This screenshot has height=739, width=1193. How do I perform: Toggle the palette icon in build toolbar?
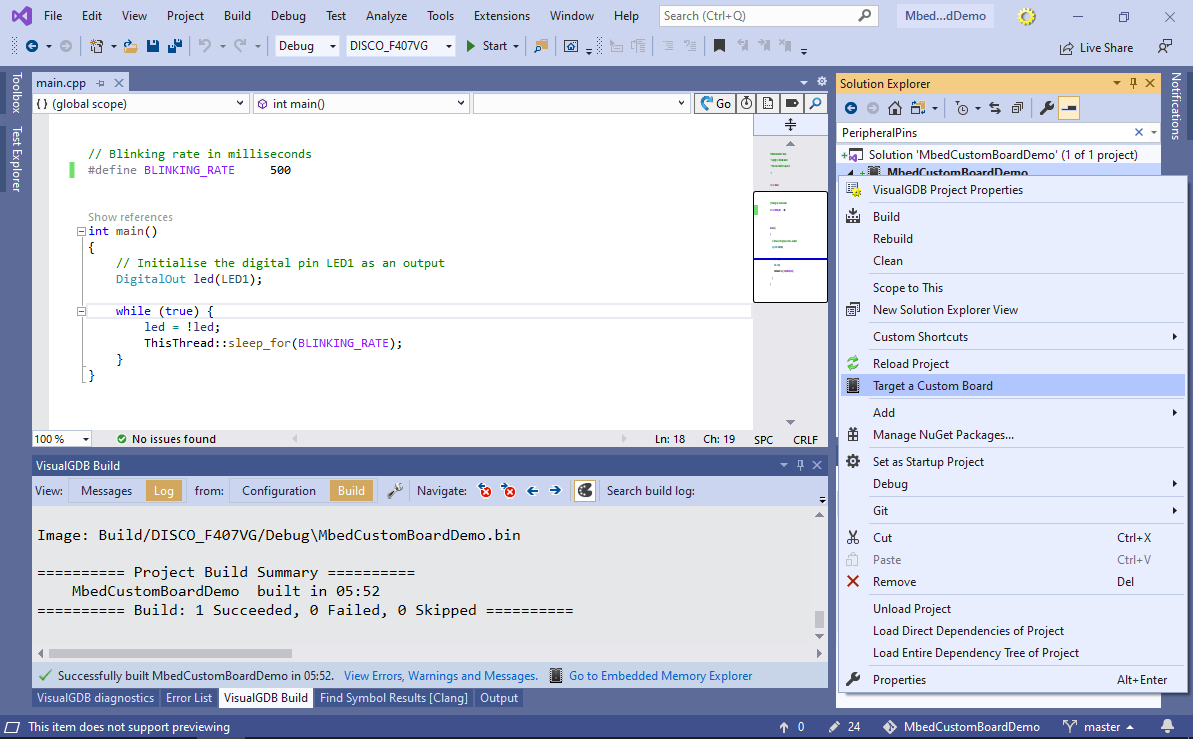pyautogui.click(x=584, y=491)
